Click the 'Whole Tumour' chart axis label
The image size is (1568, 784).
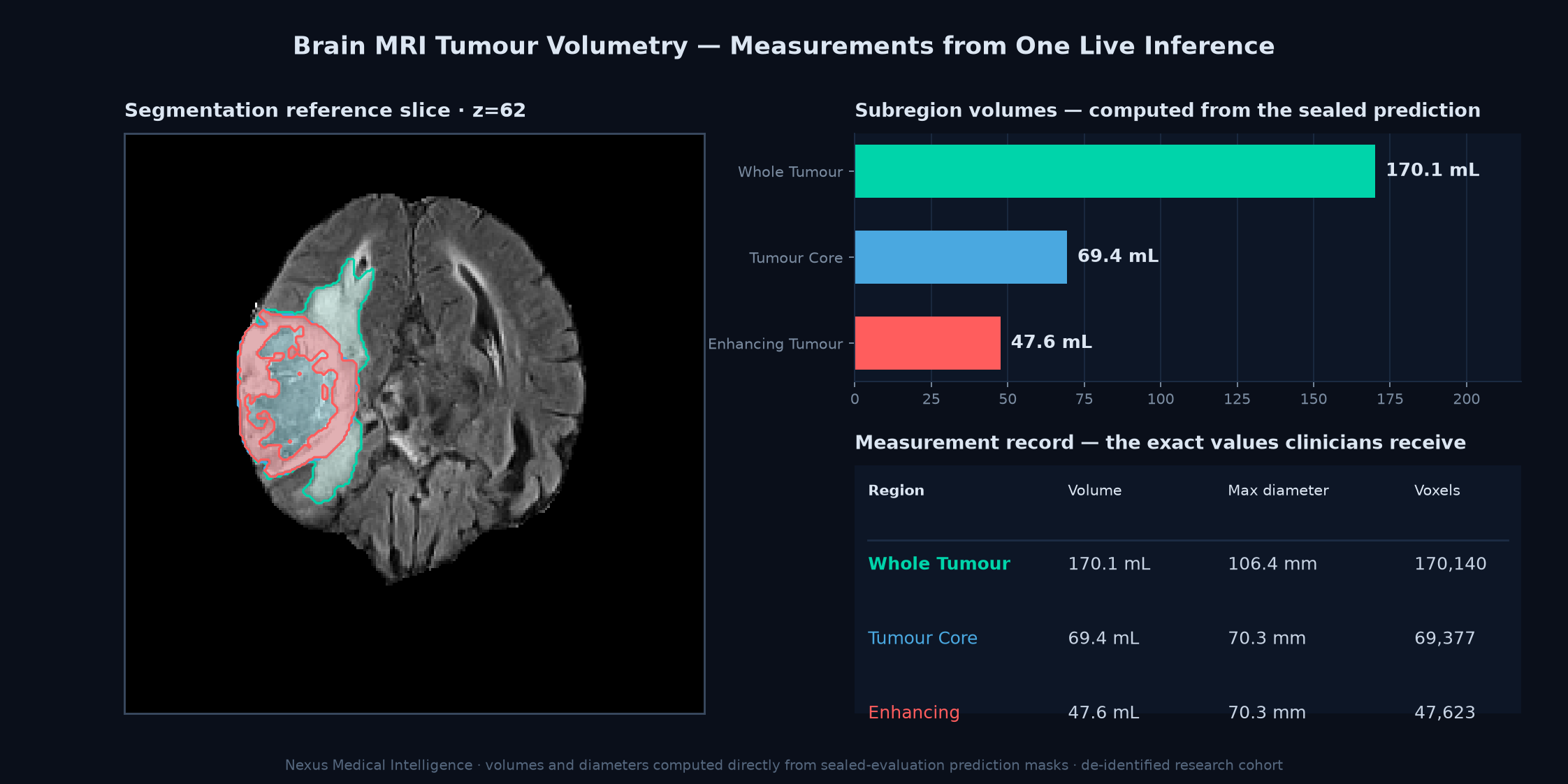coord(790,172)
